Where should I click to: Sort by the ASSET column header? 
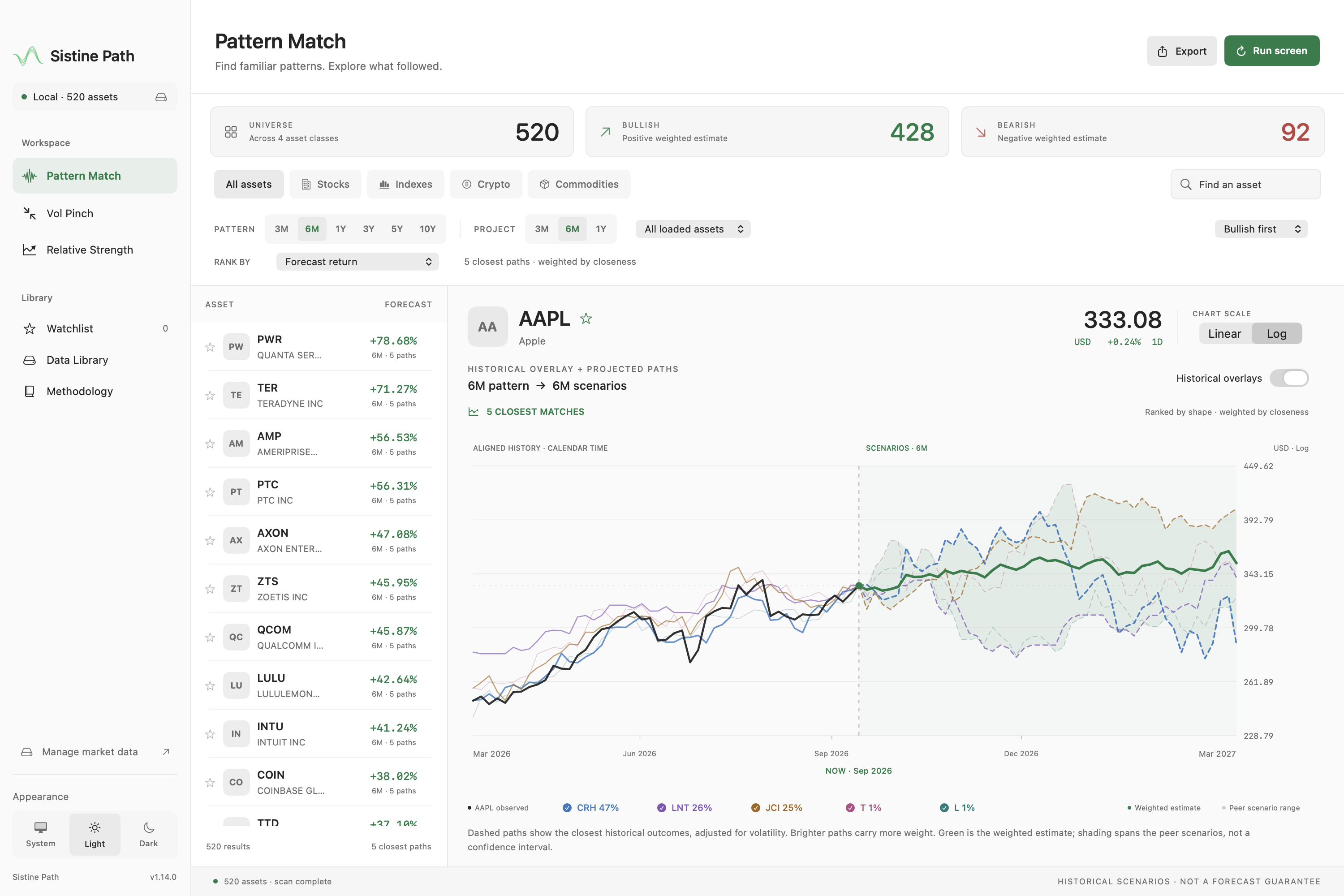220,305
